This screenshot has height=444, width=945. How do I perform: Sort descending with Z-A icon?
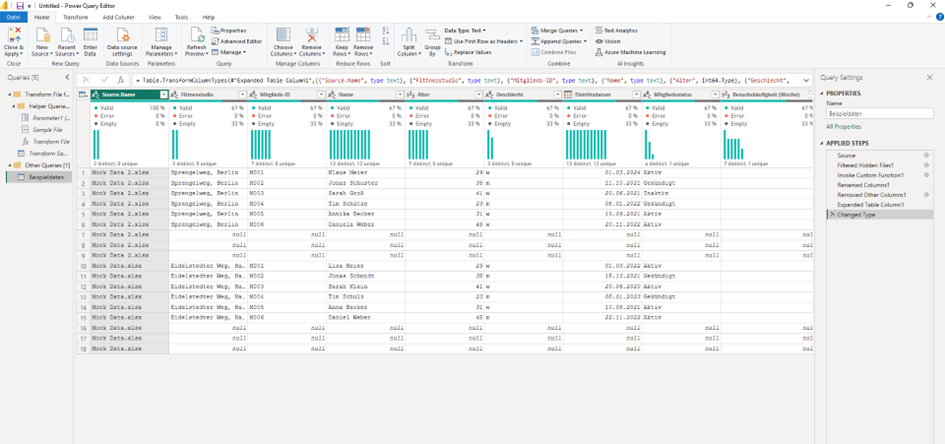click(x=386, y=41)
